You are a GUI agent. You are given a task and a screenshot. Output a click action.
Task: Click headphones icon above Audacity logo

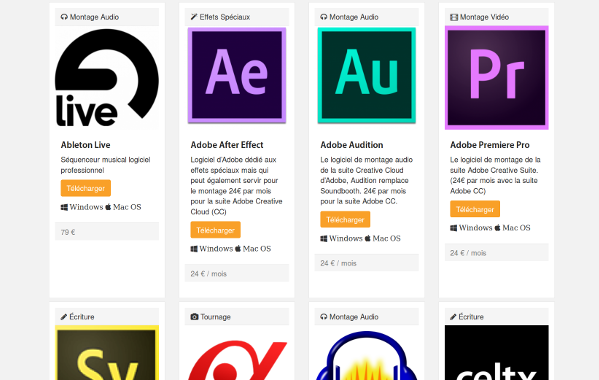pos(324,317)
